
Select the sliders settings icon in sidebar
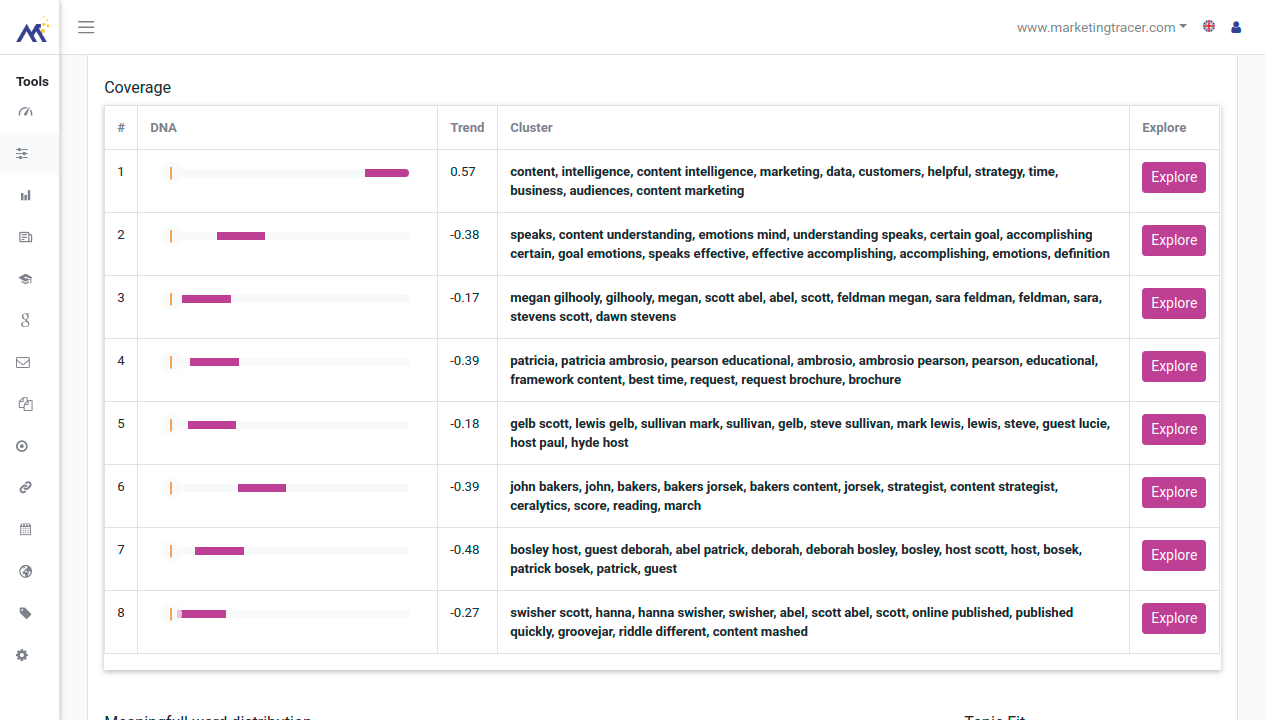pyautogui.click(x=23, y=154)
